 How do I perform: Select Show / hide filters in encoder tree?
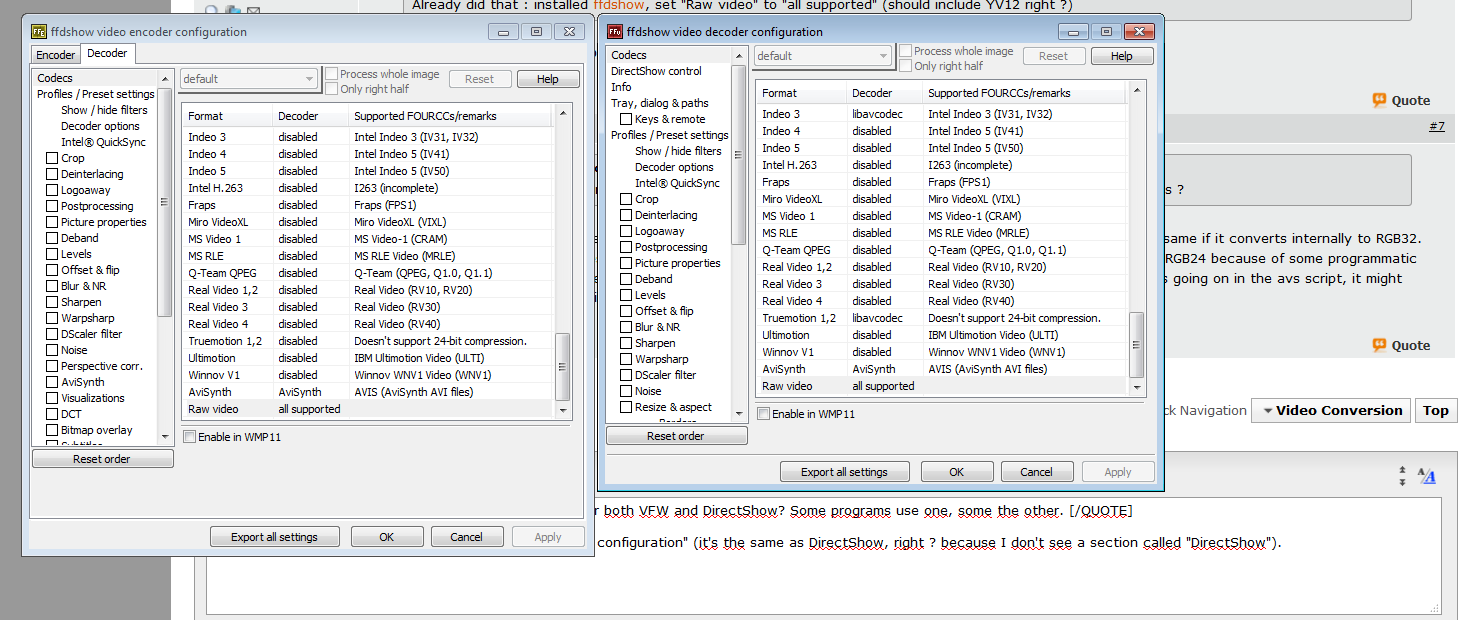[104, 110]
